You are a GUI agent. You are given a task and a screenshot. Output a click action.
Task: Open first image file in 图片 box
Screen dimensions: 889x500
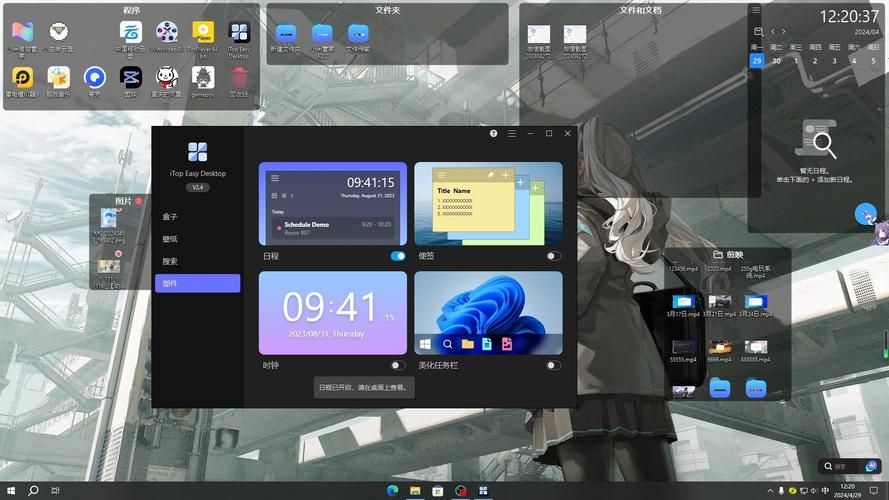108,218
